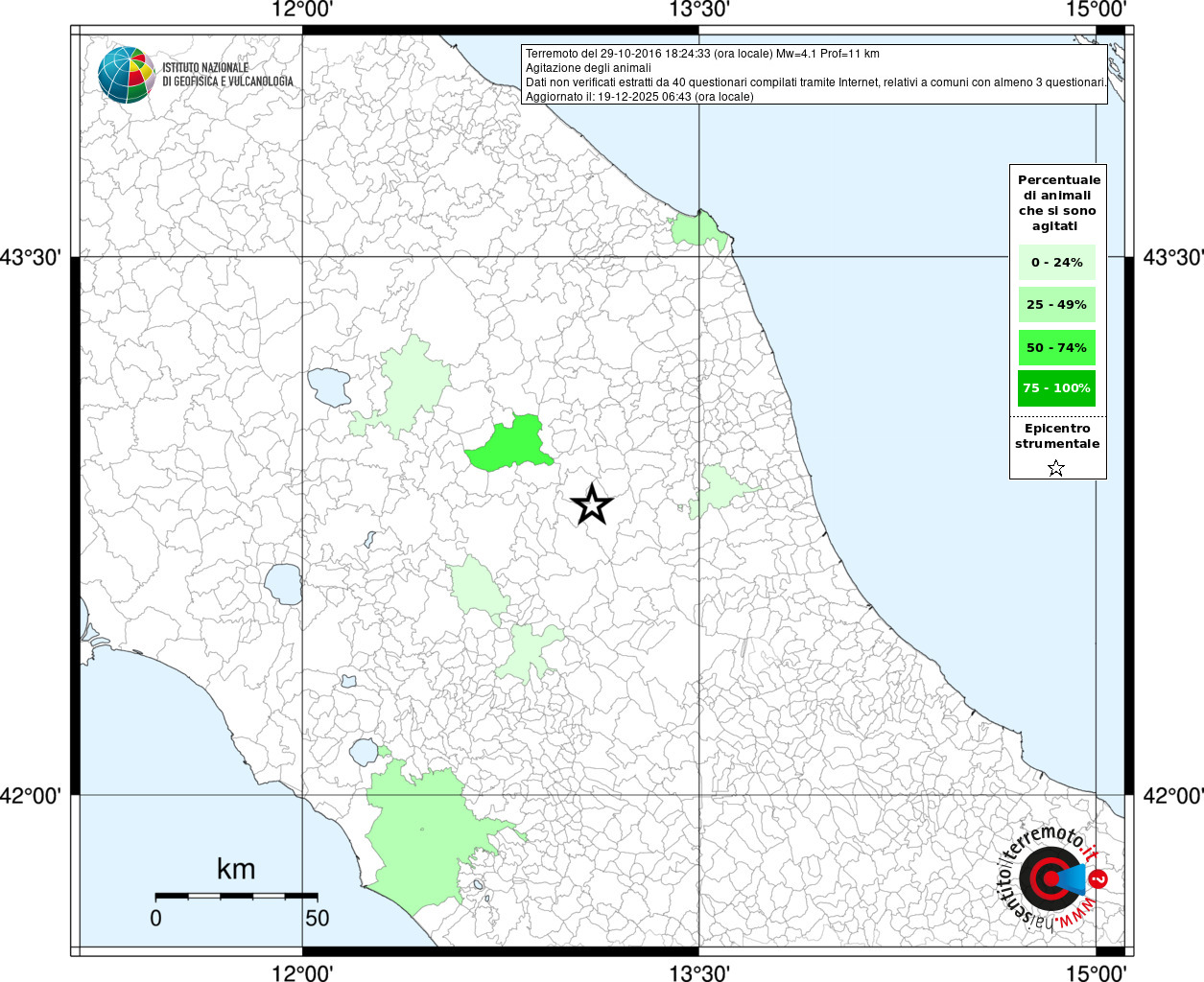The width and height of the screenshot is (1204, 982).
Task: Click Lake Bolsena on the map
Action: pyautogui.click(x=284, y=583)
